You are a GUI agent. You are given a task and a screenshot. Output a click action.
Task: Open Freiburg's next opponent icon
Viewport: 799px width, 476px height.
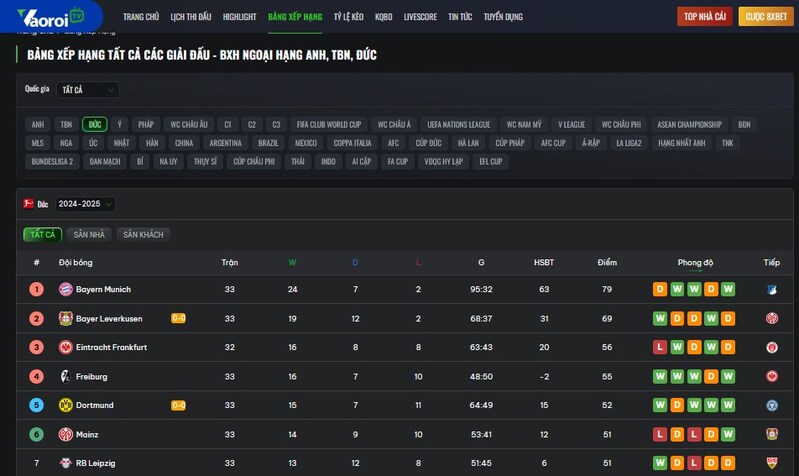tap(771, 377)
